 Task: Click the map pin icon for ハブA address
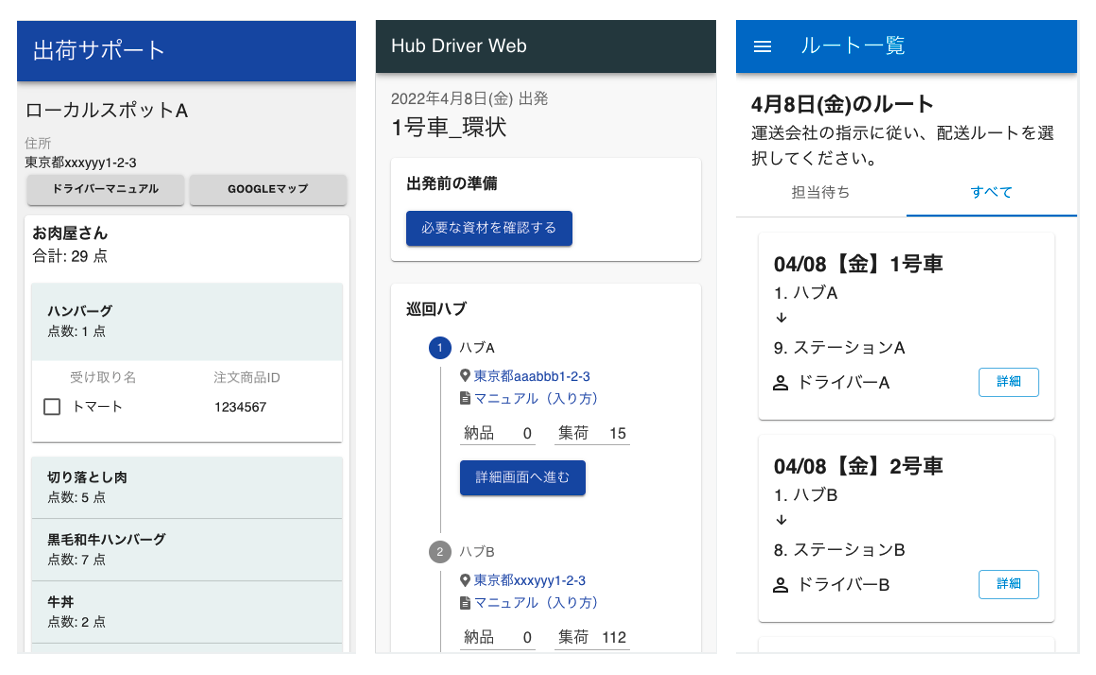(465, 376)
